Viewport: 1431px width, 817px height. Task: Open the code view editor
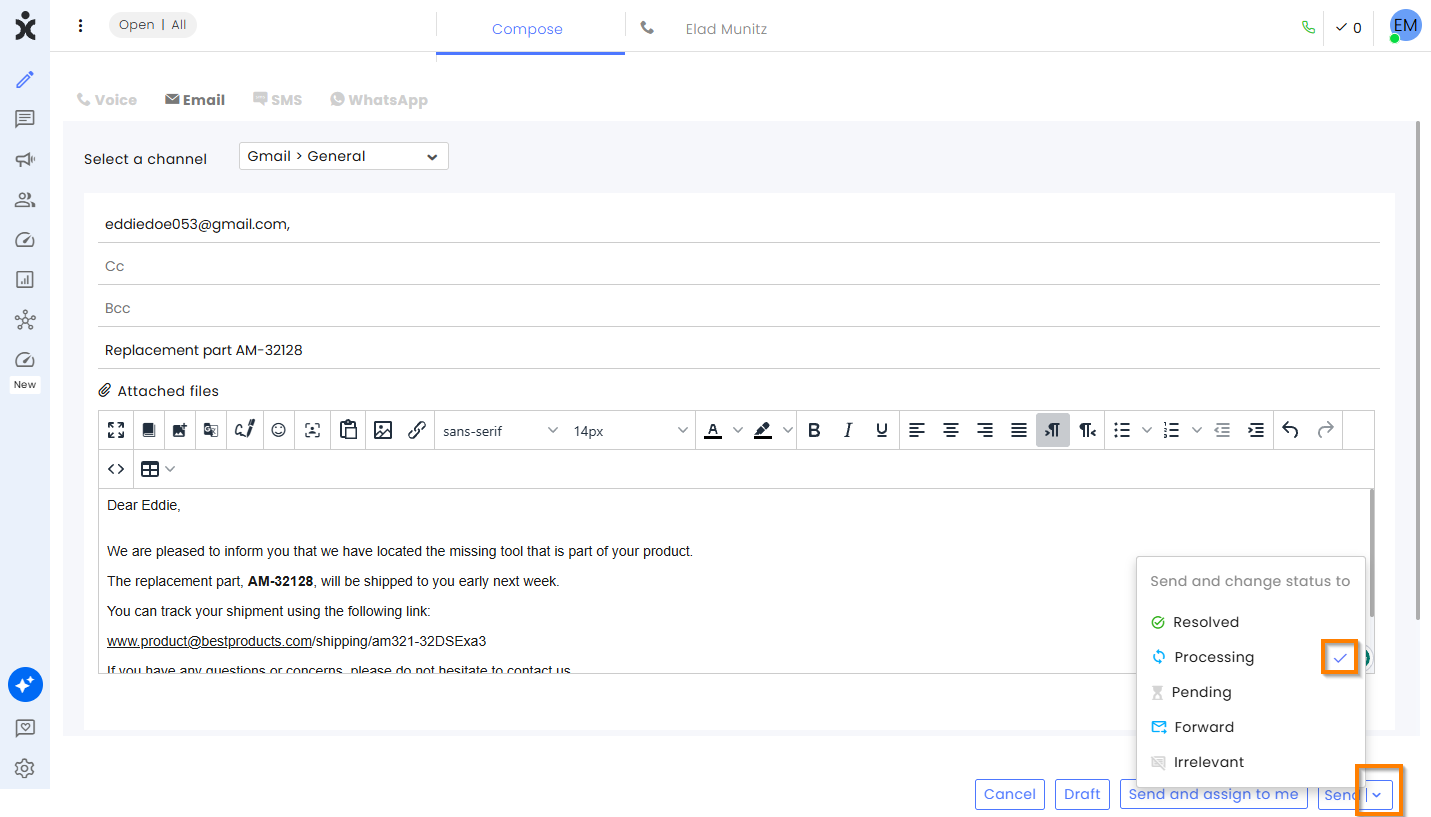pyautogui.click(x=116, y=469)
